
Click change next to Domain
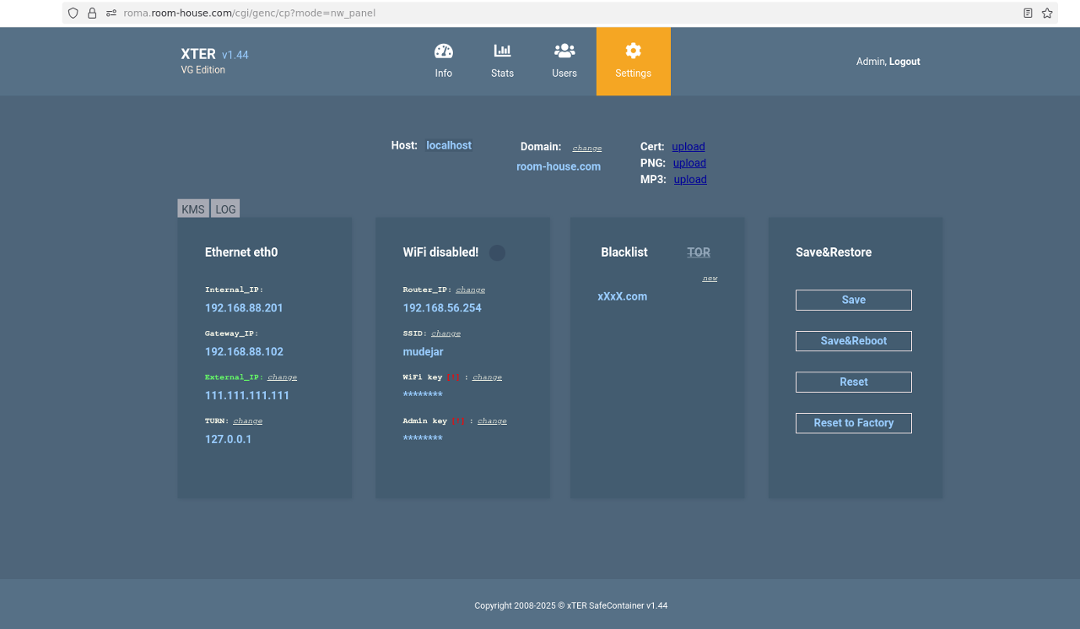pos(587,148)
